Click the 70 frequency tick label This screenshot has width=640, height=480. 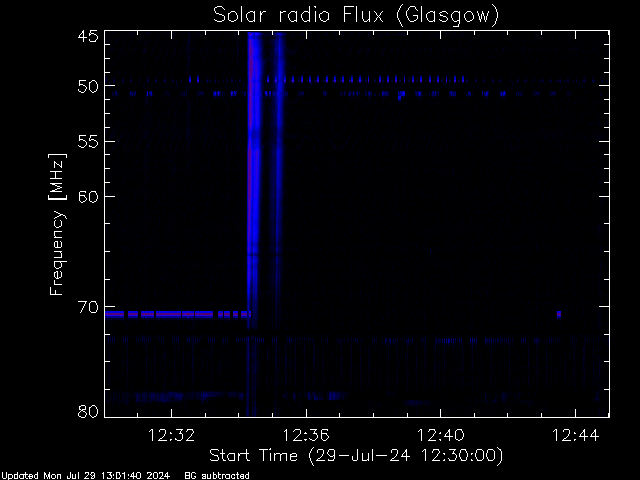click(88, 307)
